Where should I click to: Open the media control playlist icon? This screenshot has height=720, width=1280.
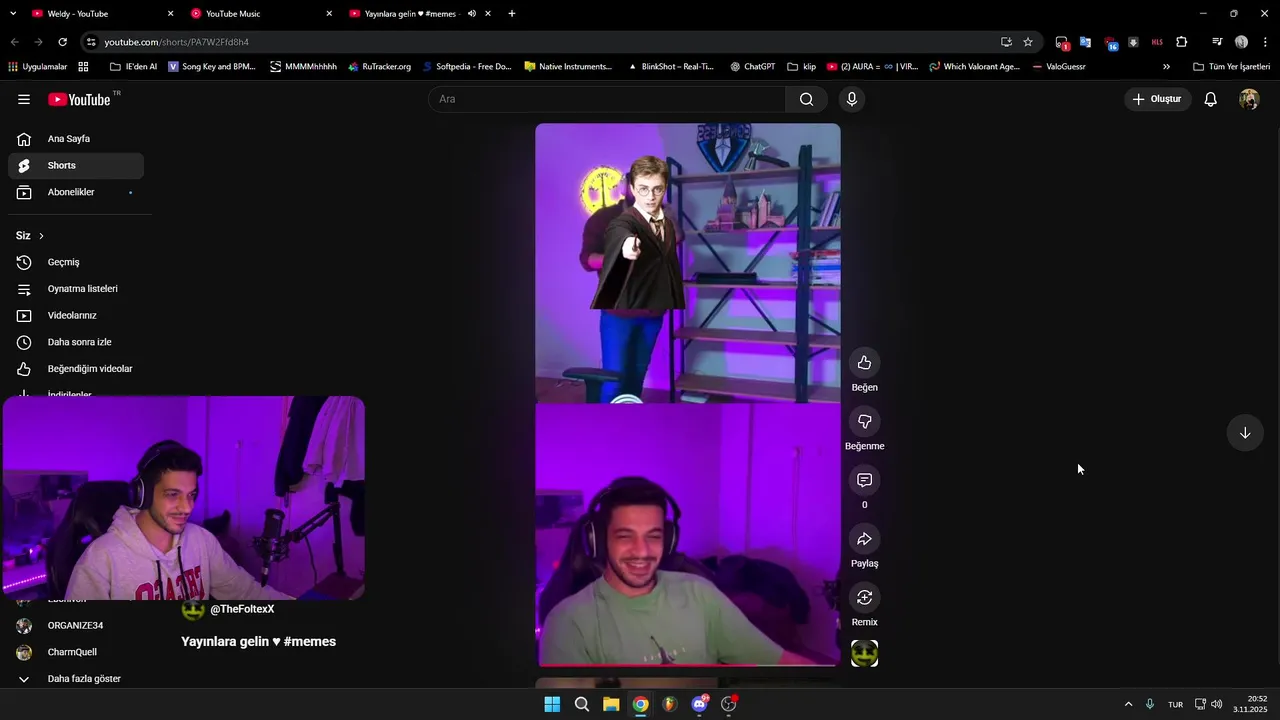click(x=1217, y=42)
